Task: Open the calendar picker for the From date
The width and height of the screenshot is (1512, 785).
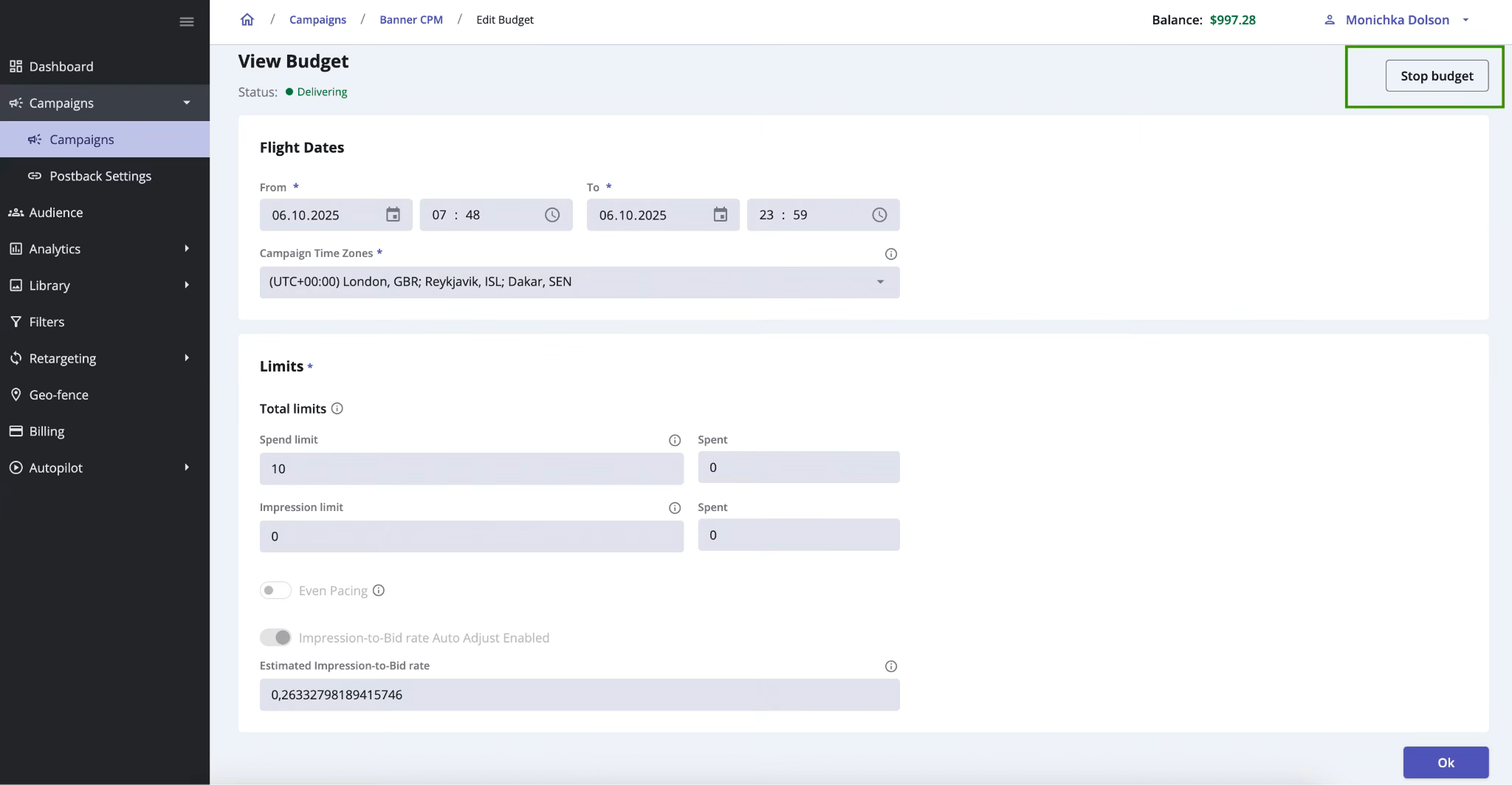Action: (392, 215)
